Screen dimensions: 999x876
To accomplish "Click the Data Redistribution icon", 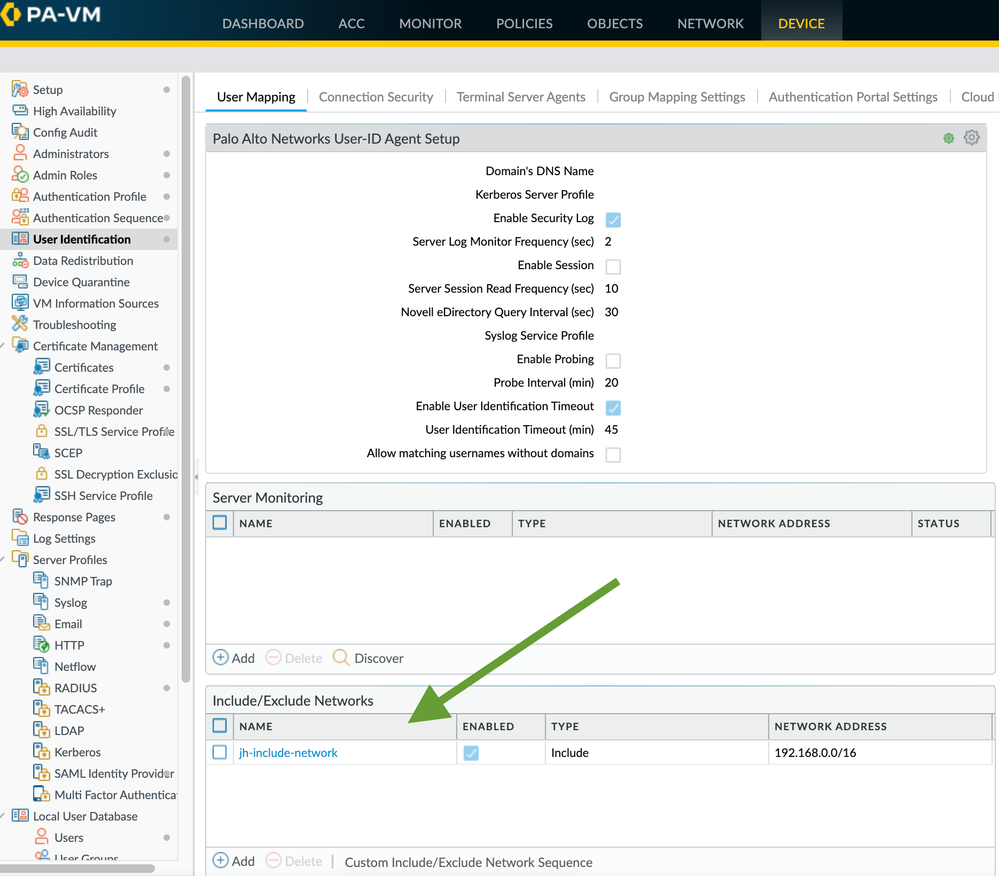I will [x=20, y=260].
